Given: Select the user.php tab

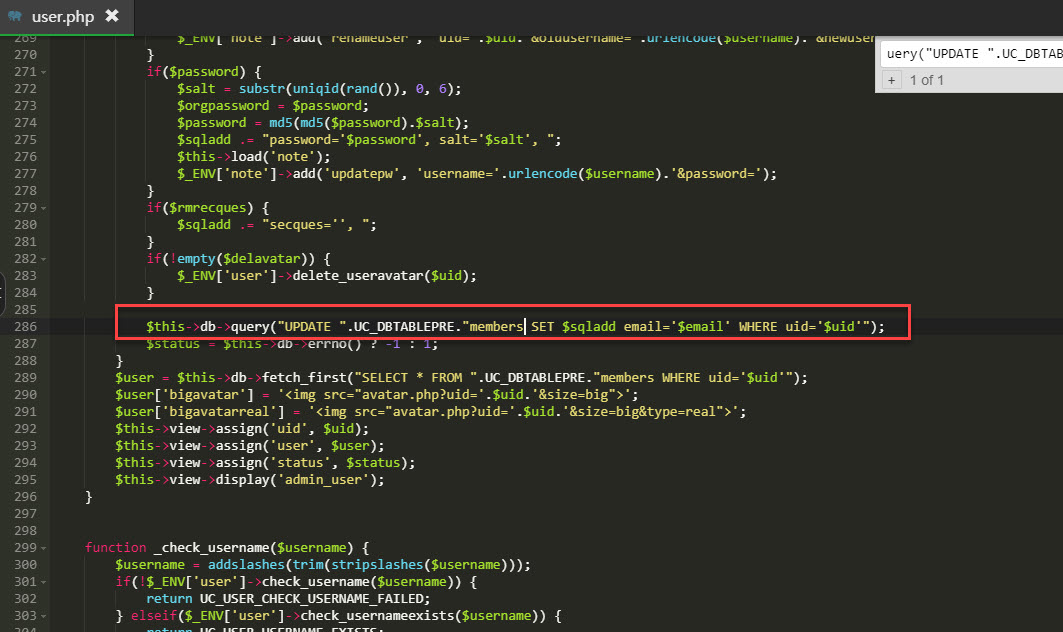Looking at the screenshot, I should click(62, 17).
